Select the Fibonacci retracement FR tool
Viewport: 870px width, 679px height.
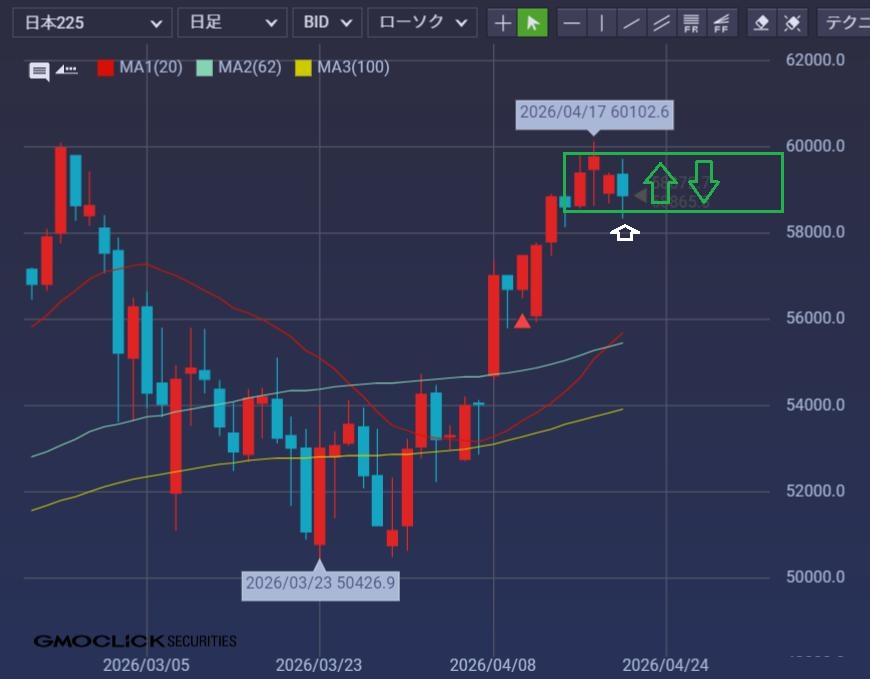pyautogui.click(x=691, y=23)
